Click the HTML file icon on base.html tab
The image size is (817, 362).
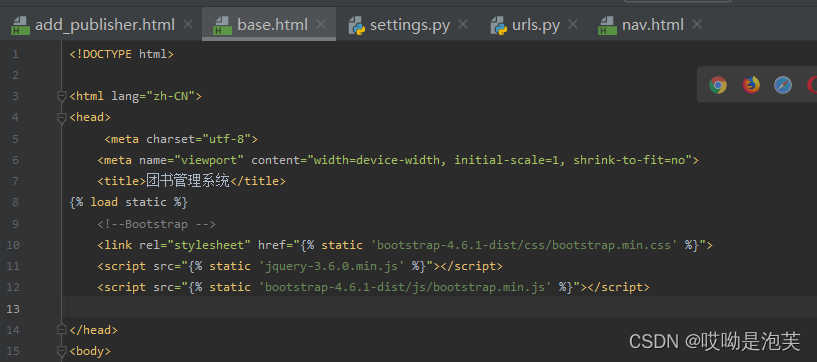pos(222,25)
